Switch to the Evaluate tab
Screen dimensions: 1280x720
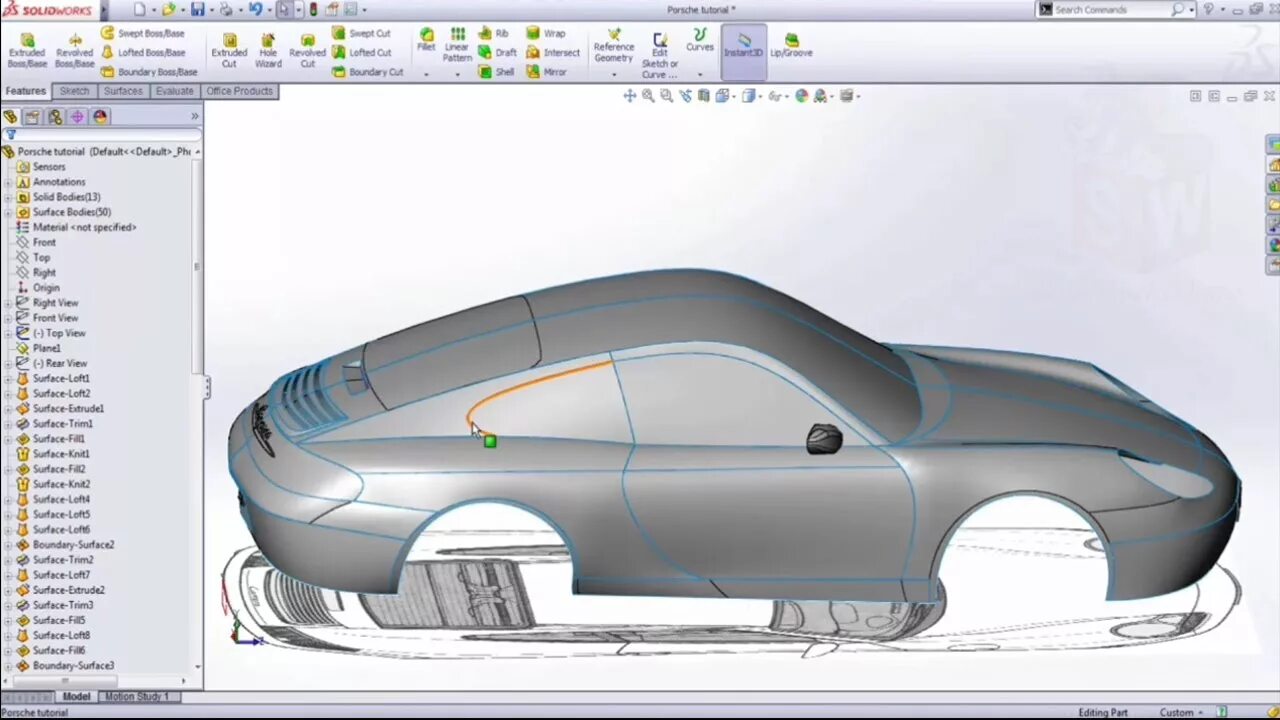[174, 91]
